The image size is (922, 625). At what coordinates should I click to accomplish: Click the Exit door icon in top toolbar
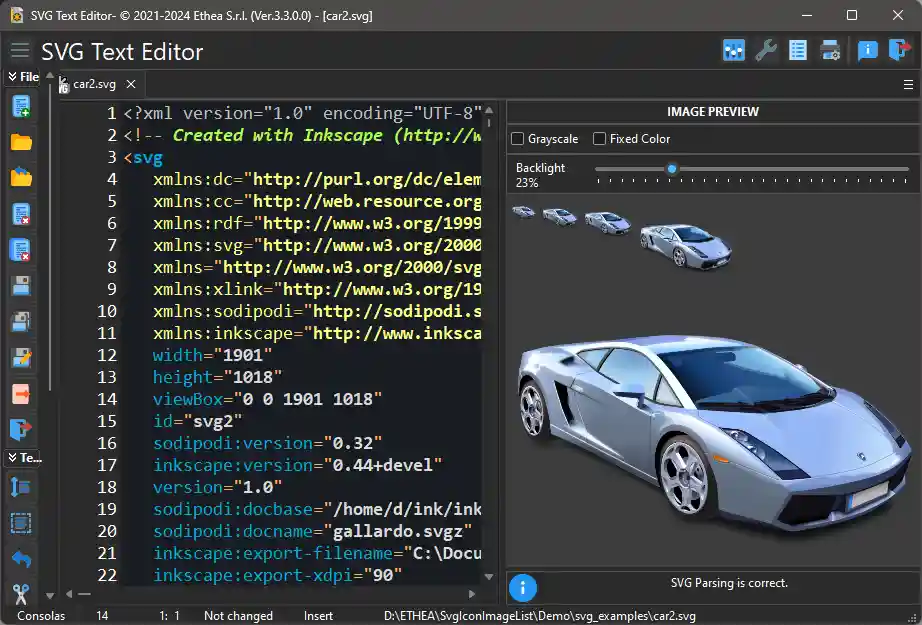[899, 51]
